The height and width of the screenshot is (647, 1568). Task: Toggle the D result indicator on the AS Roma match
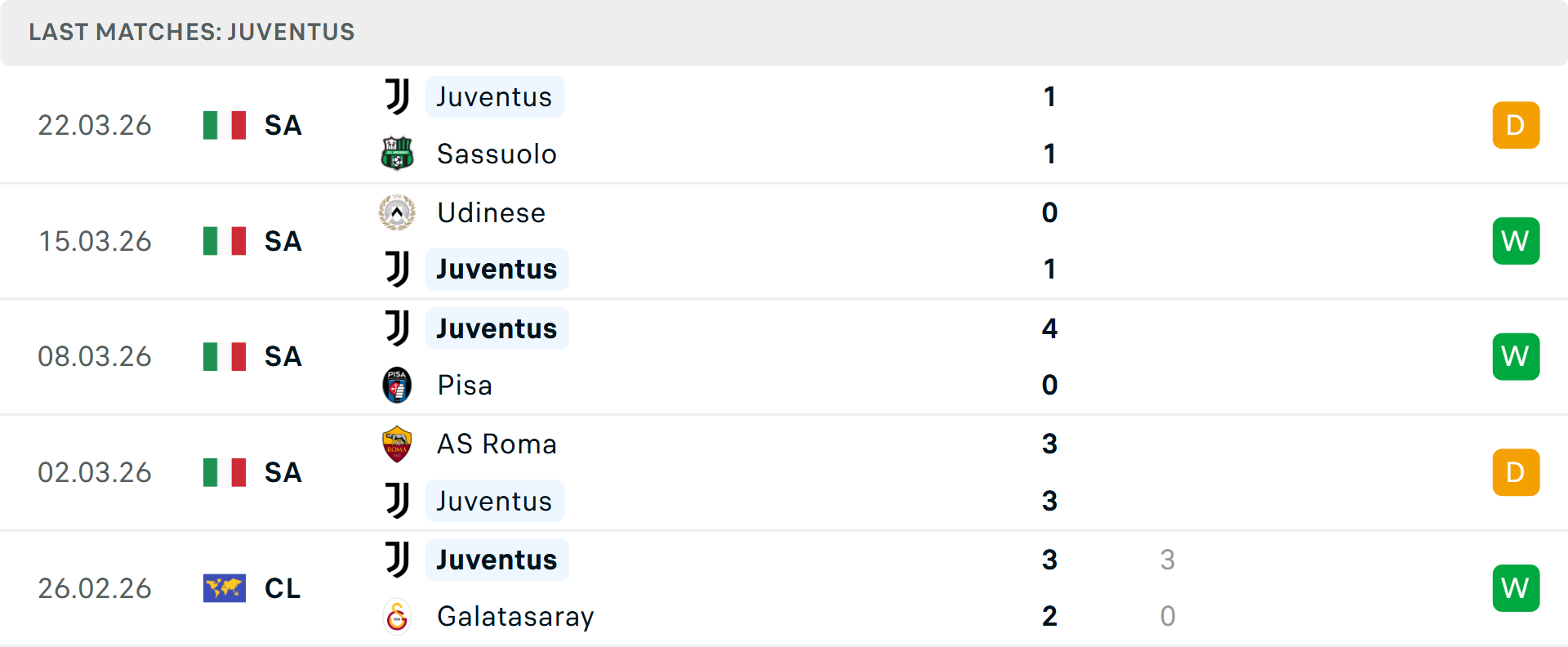1516,472
